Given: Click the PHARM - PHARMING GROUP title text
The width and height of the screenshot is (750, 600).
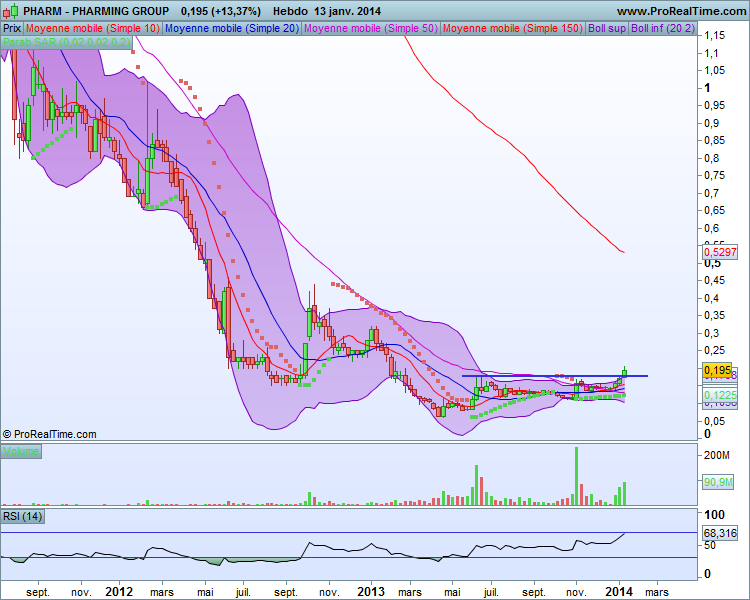Looking at the screenshot, I should pos(96,11).
